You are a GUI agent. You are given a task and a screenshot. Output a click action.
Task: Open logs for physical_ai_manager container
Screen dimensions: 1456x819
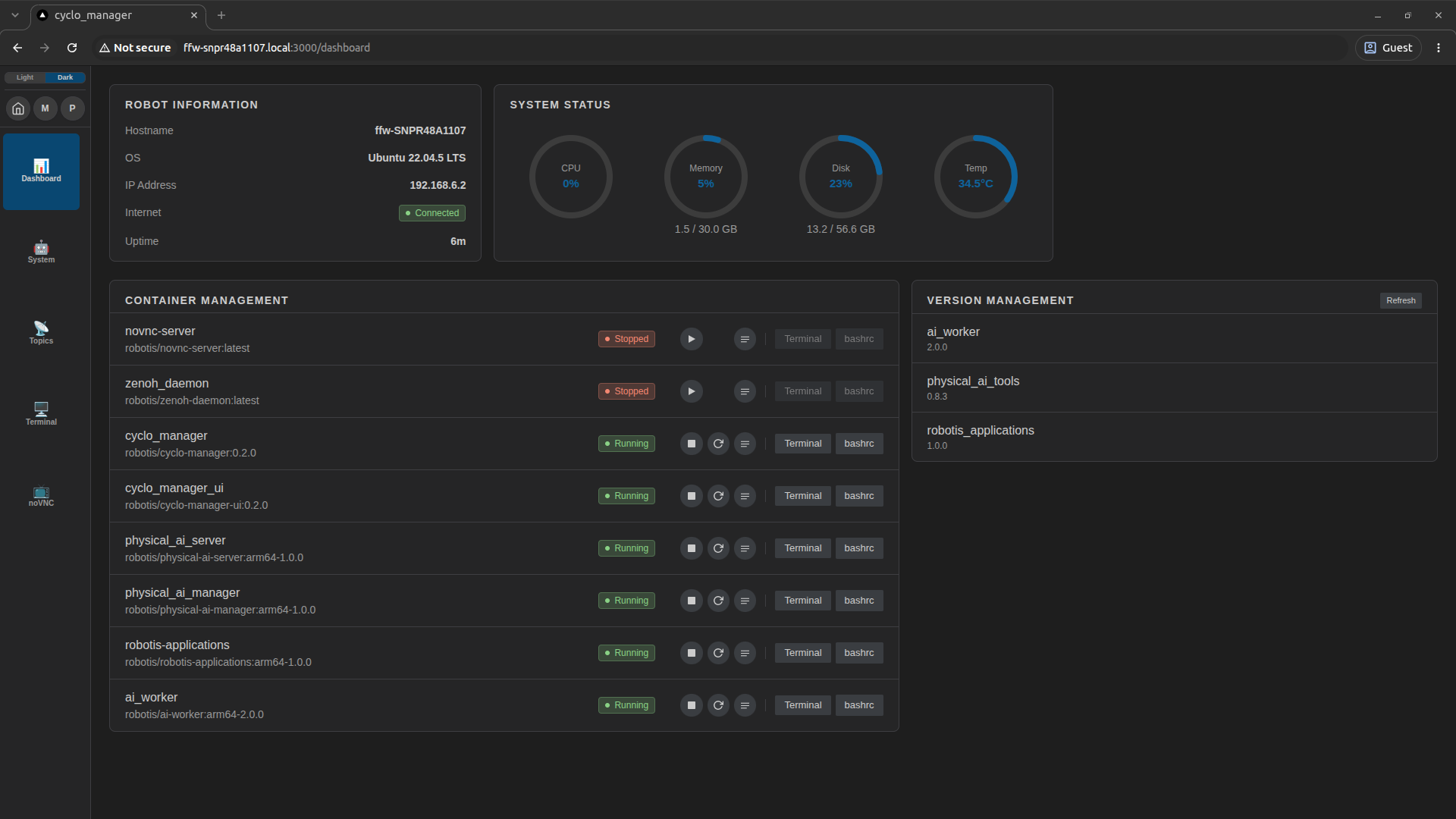pos(745,601)
